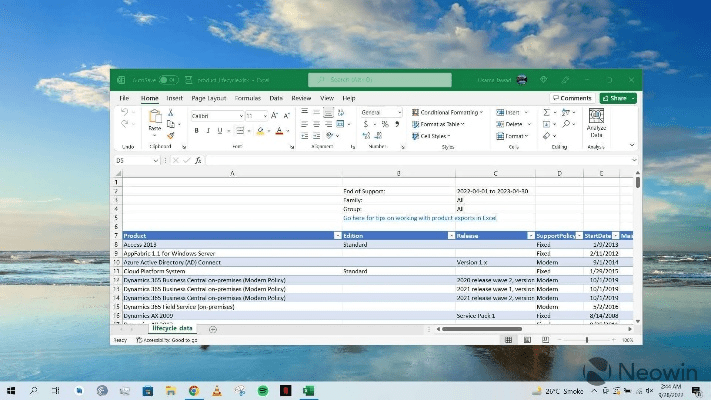
Task: Click the Insert Function fx icon
Action: coord(198,160)
